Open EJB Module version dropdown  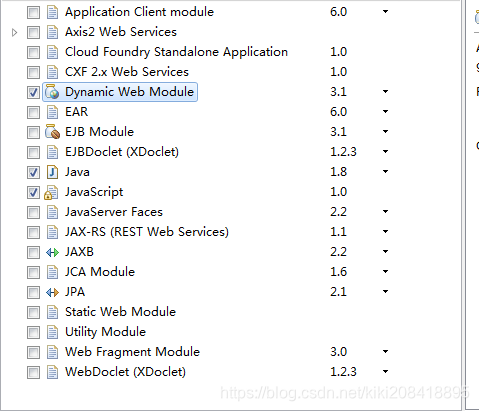point(385,131)
